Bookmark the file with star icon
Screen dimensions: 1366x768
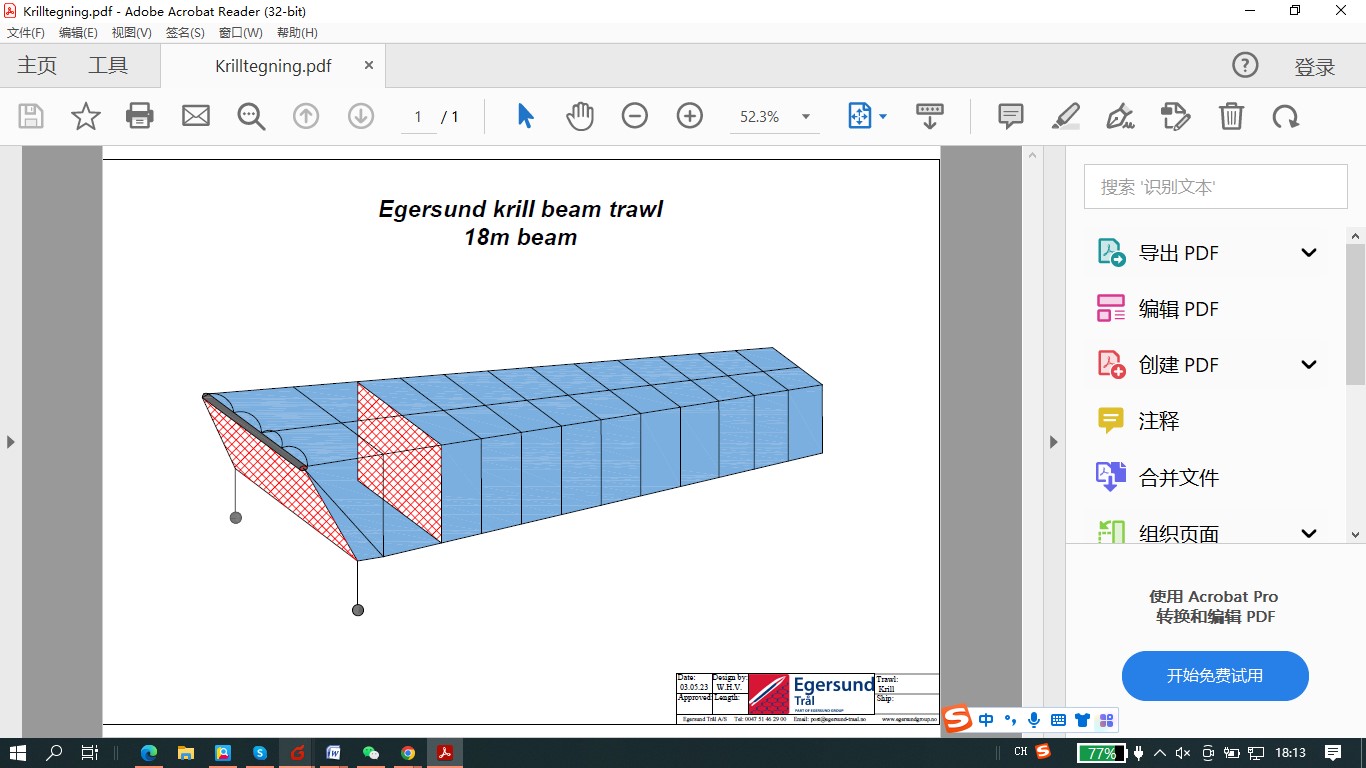coord(86,116)
